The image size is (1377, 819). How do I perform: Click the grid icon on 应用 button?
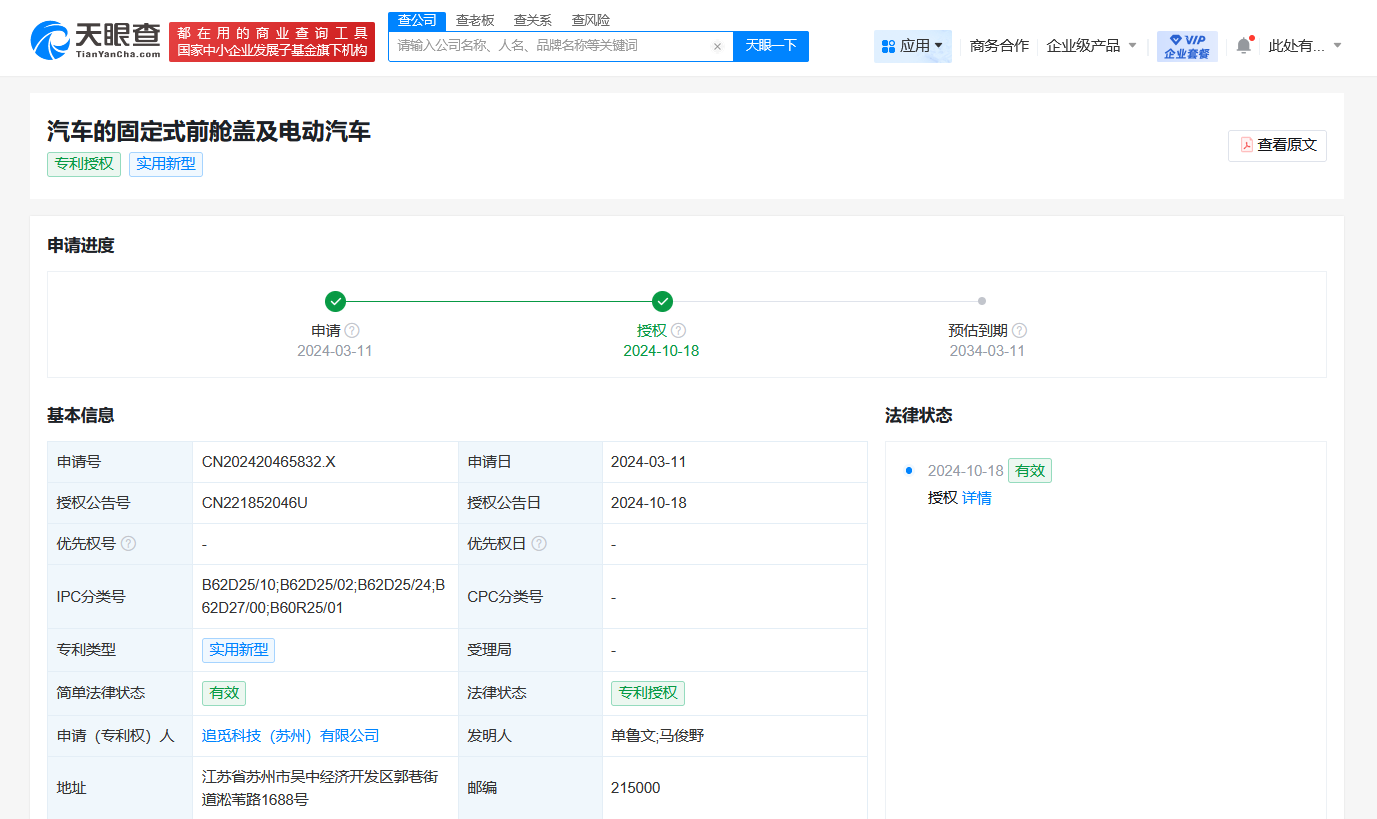point(889,44)
